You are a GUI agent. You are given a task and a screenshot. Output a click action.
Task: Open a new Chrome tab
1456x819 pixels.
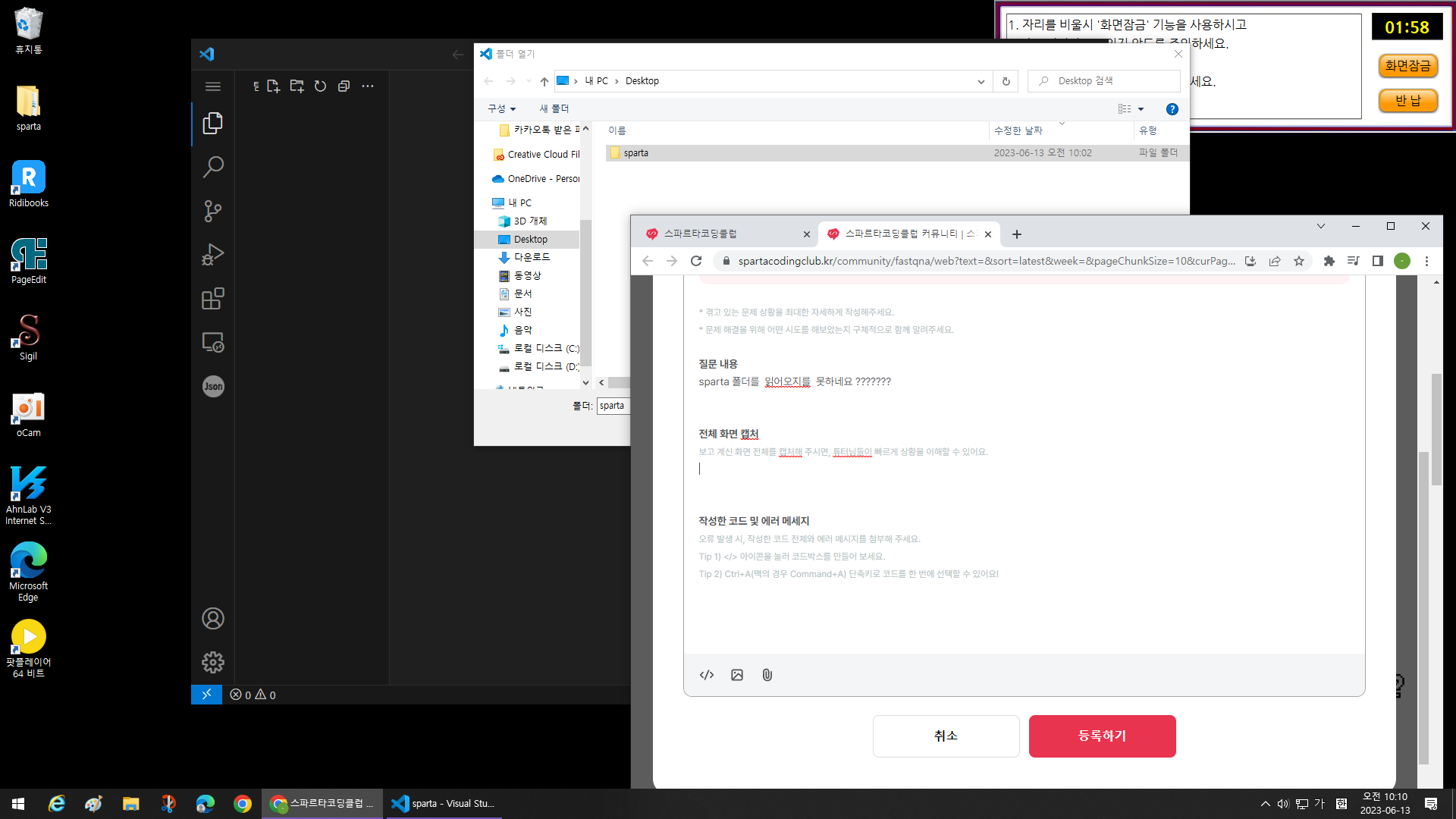[x=1017, y=234]
